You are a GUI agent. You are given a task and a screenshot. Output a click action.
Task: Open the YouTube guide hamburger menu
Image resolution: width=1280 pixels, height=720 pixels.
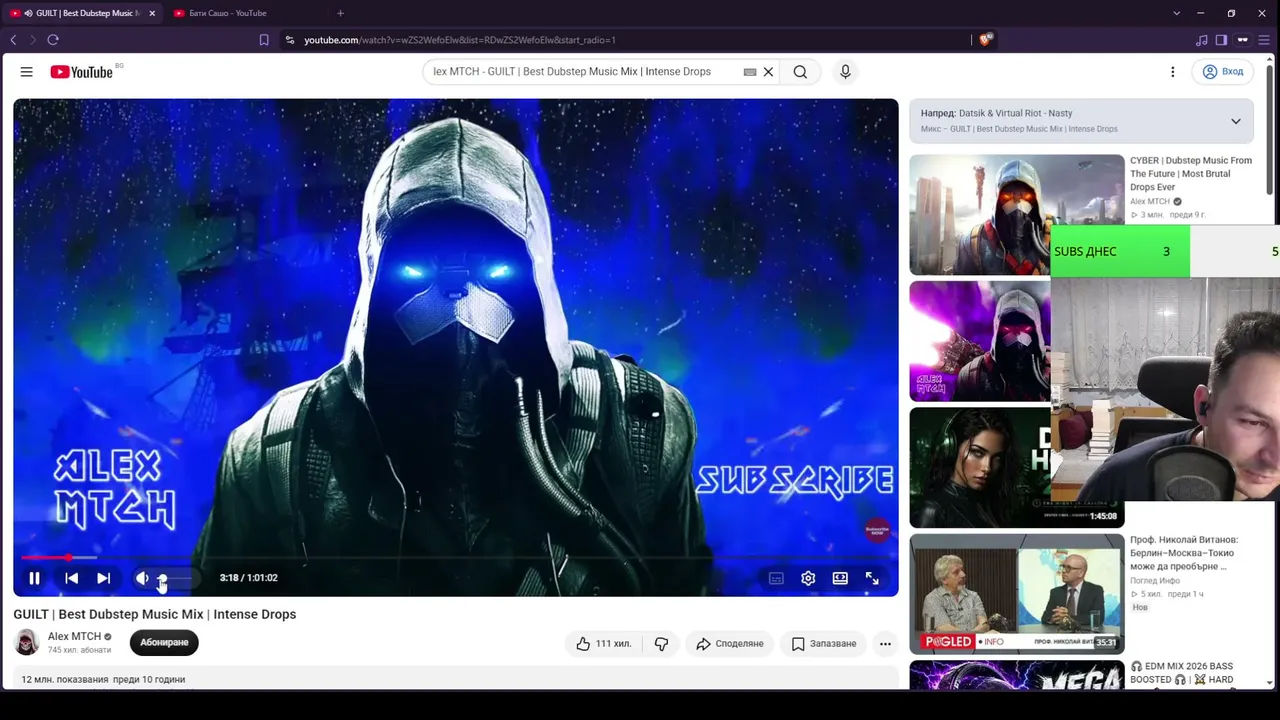27,72
